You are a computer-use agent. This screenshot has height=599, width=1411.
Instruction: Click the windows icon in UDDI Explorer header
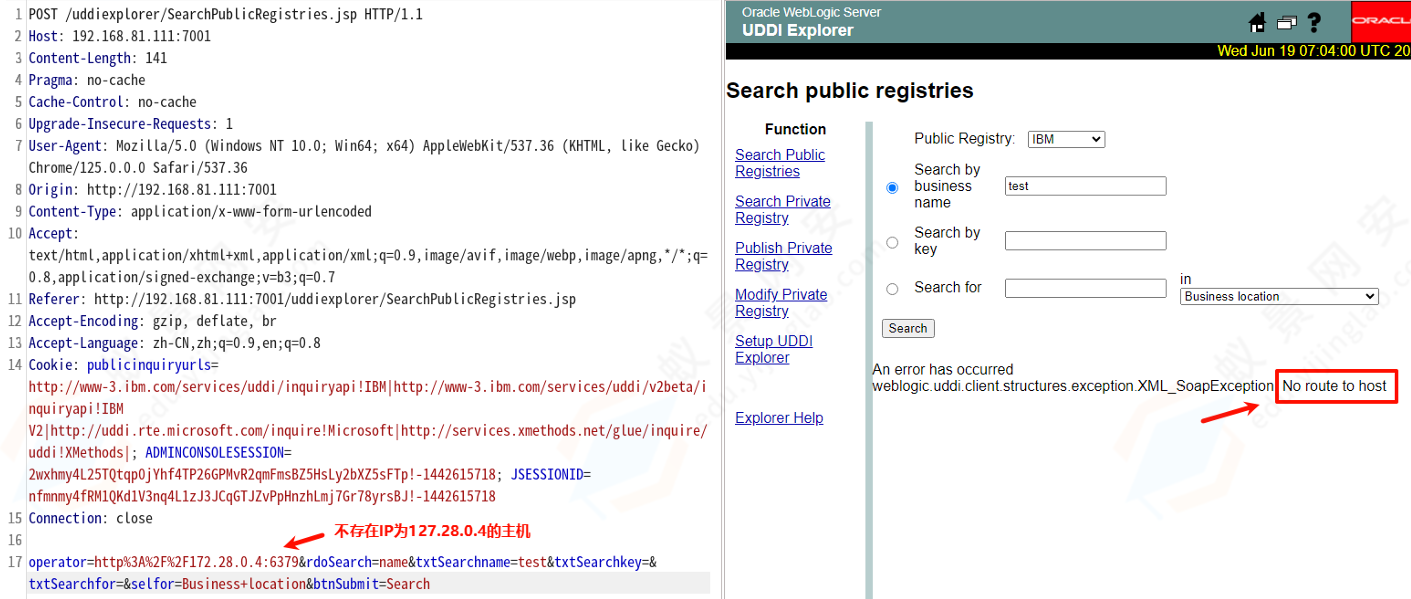[1286, 23]
